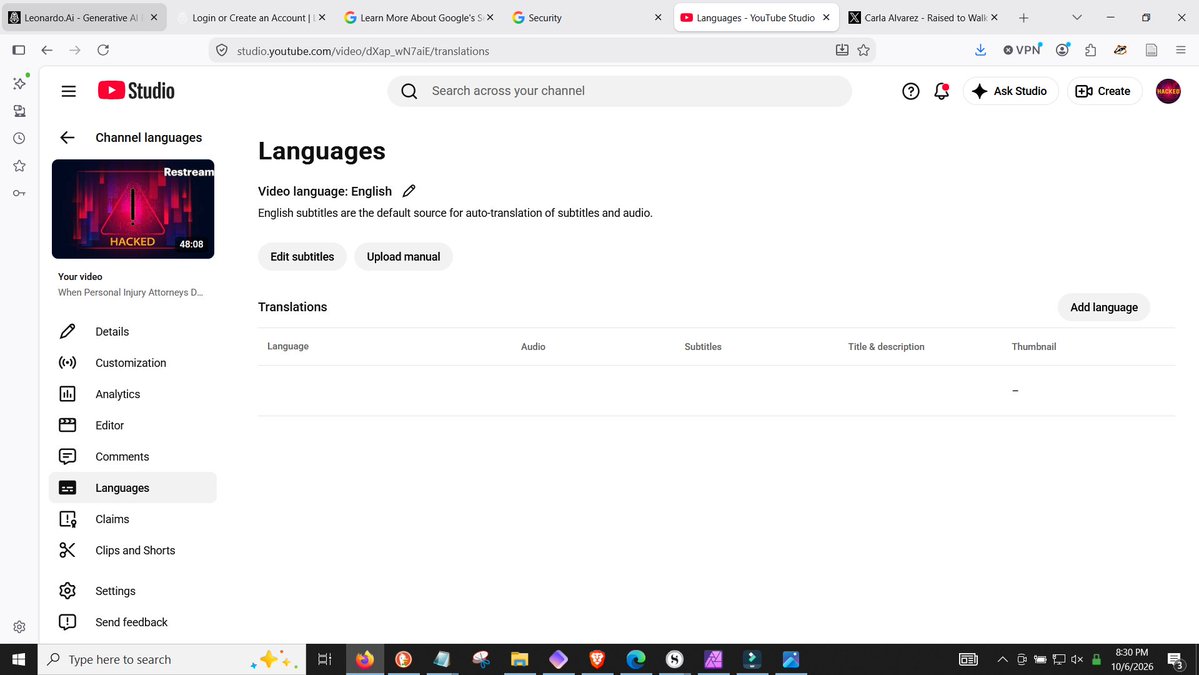
Task: Open Firefox from the taskbar
Action: 365,659
